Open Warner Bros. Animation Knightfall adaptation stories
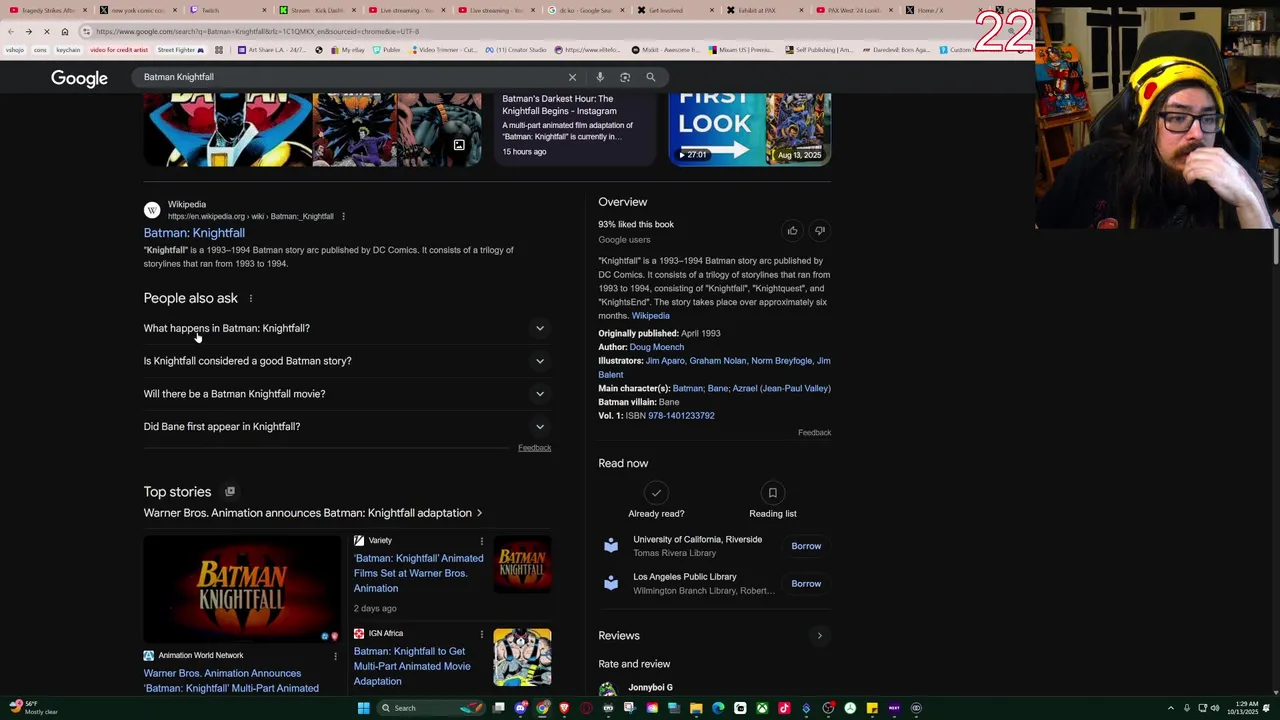This screenshot has width=1280, height=720. click(312, 513)
